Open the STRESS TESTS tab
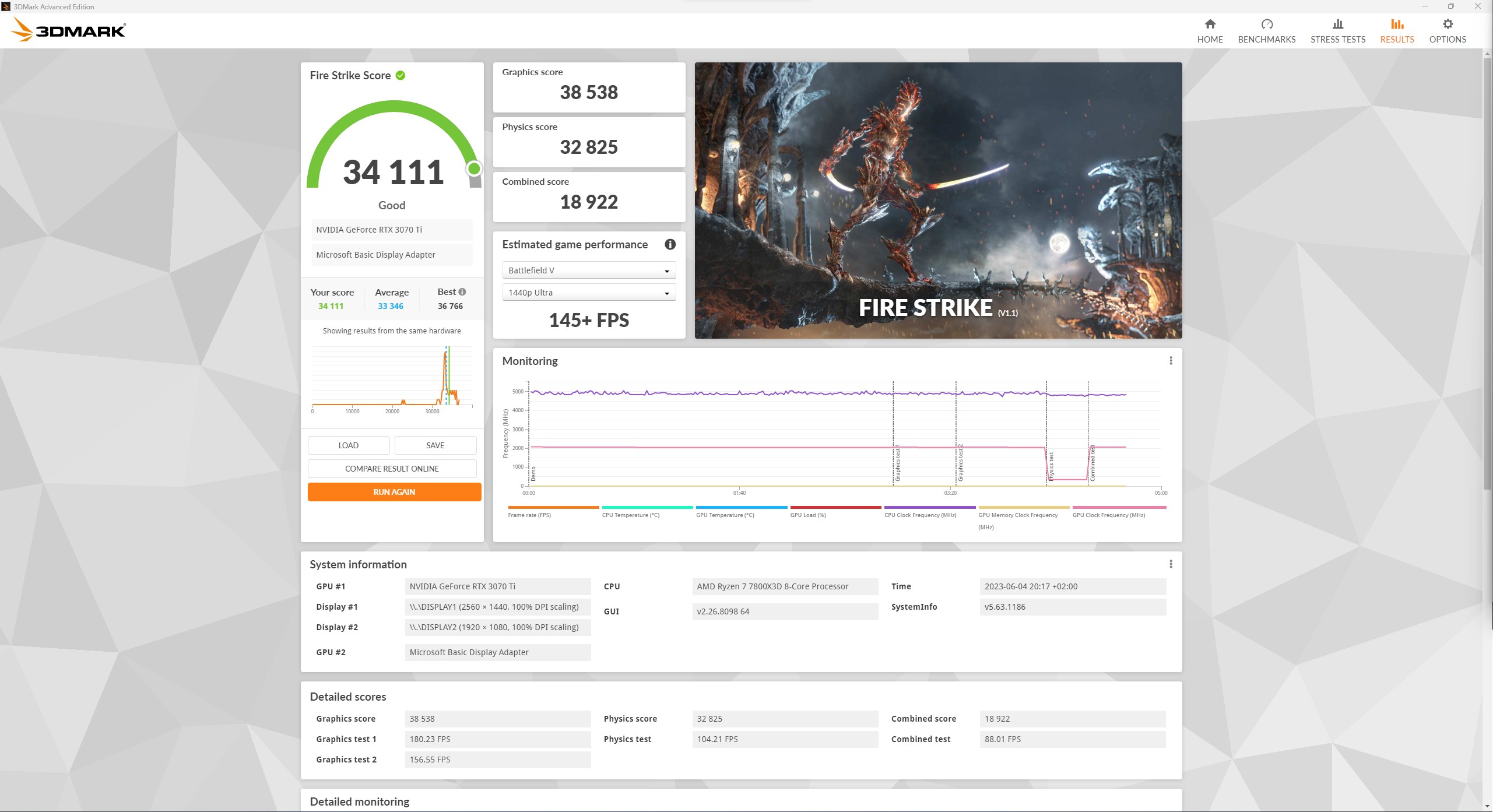This screenshot has height=812, width=1493. click(1337, 29)
